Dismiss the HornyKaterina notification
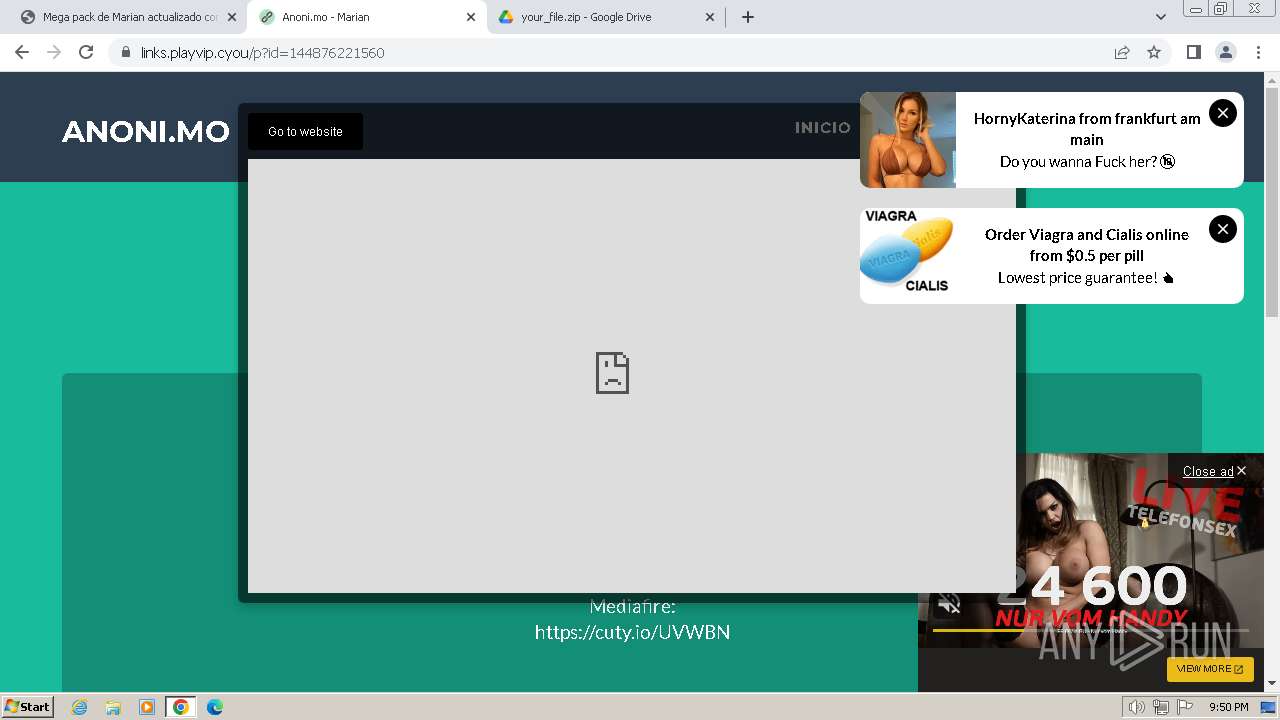1280x720 pixels. point(1222,113)
